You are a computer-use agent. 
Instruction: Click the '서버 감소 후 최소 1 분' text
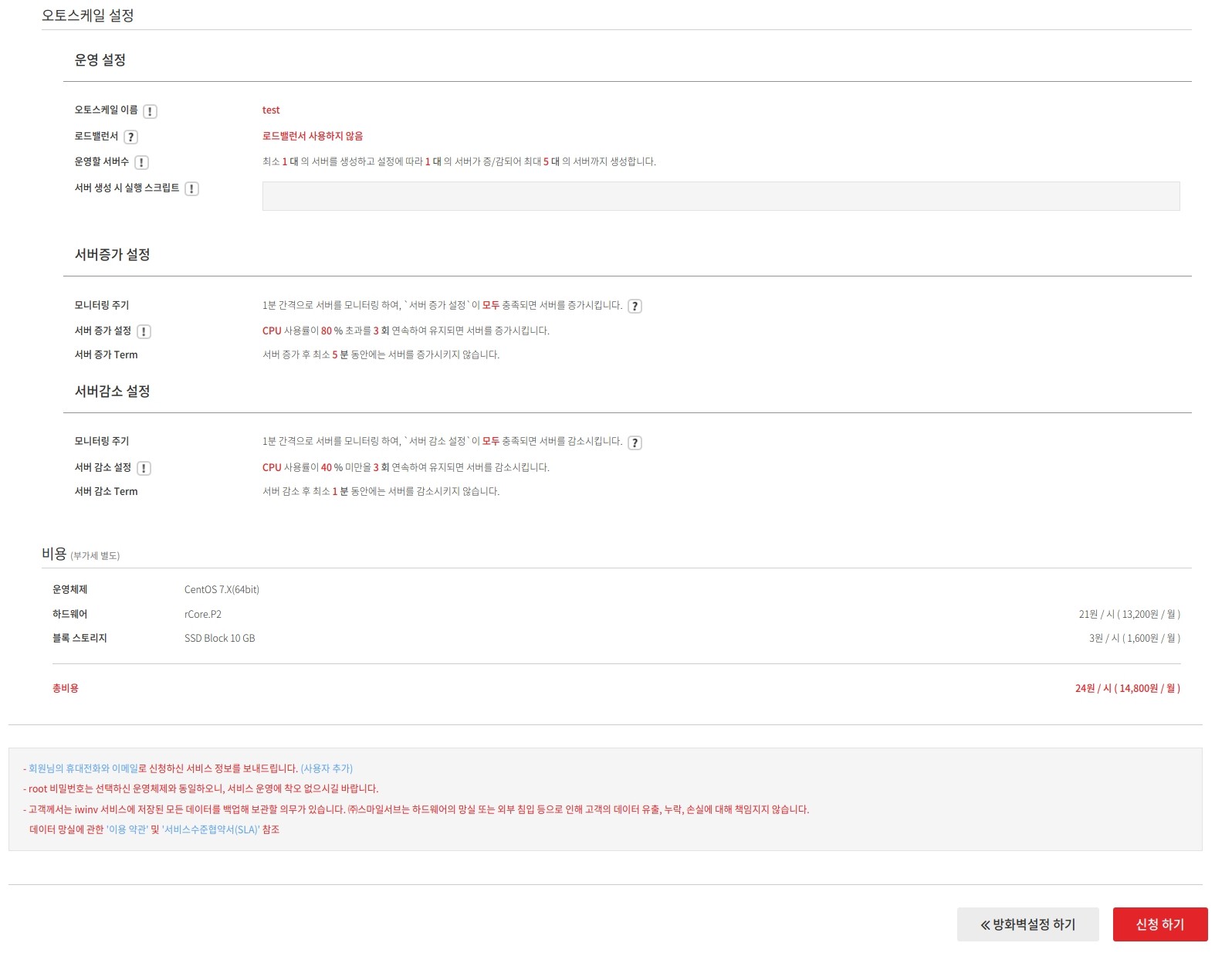point(381,491)
